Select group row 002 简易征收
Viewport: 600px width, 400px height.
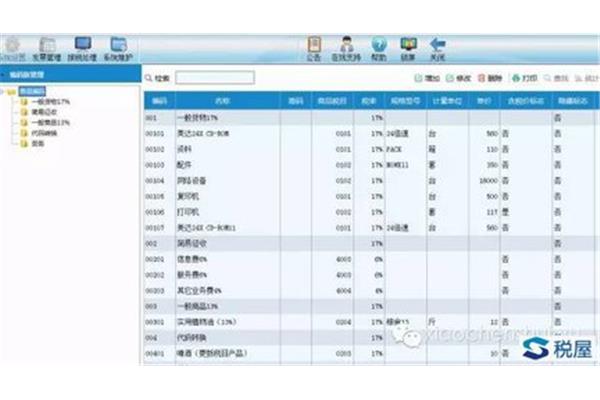pos(370,243)
